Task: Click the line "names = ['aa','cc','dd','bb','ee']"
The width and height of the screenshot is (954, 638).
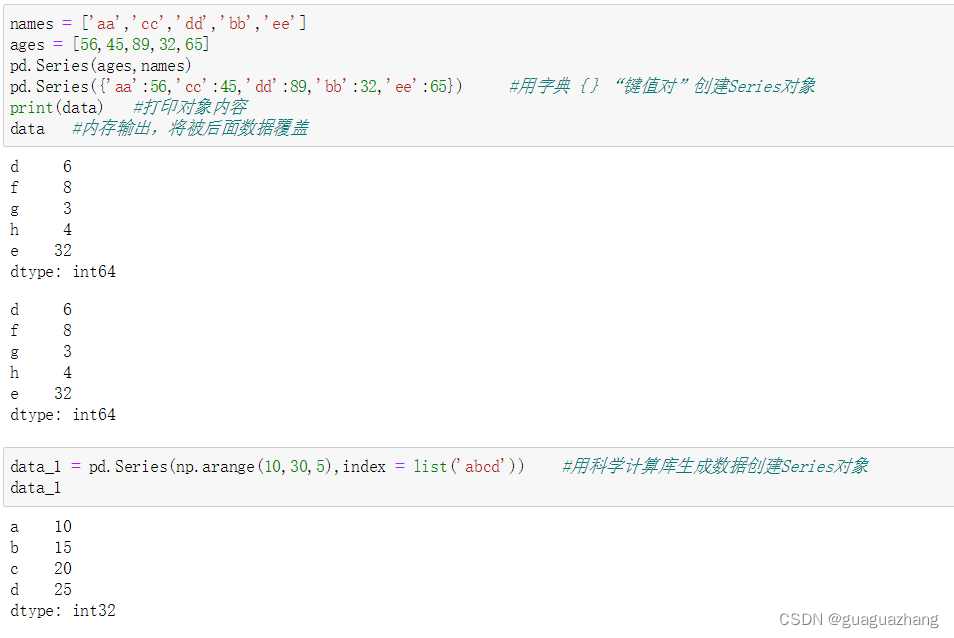Action: [x=158, y=24]
